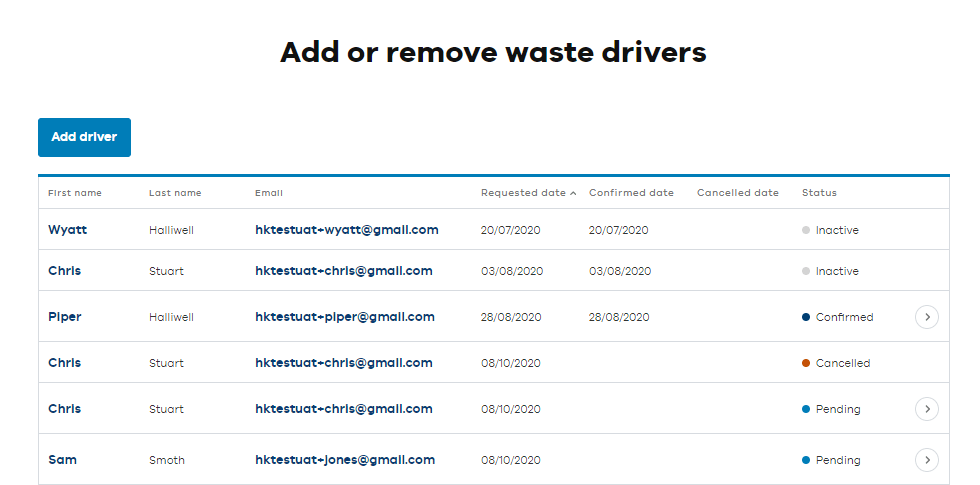
Task: Open email hktestuat+jones@gmail.com
Action: pos(345,460)
